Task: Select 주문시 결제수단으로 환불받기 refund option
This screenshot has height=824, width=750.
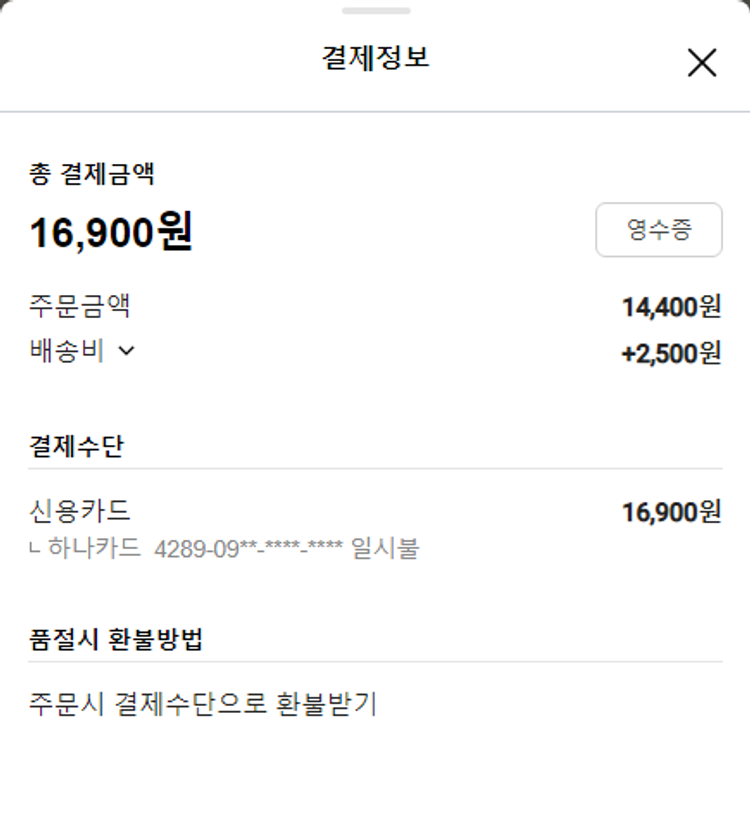Action: [203, 704]
